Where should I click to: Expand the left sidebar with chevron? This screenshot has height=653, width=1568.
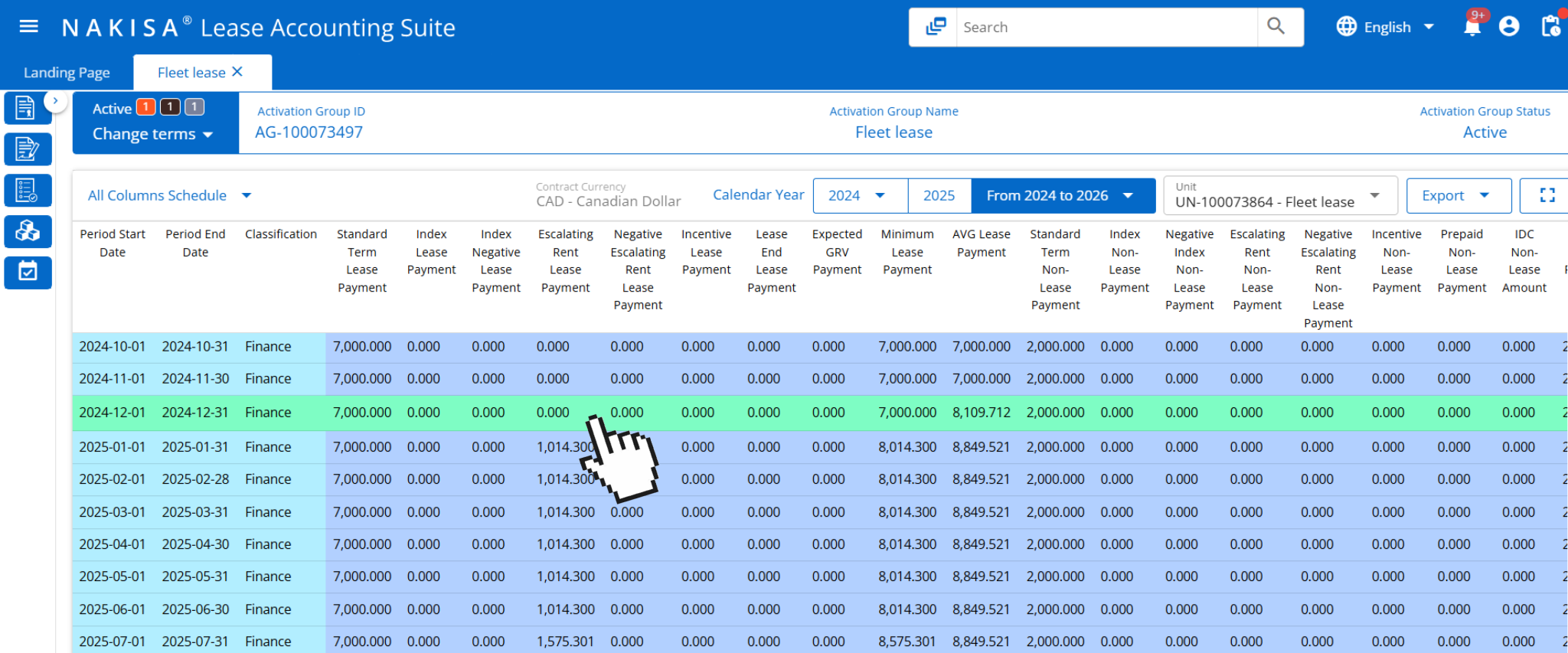(x=55, y=100)
